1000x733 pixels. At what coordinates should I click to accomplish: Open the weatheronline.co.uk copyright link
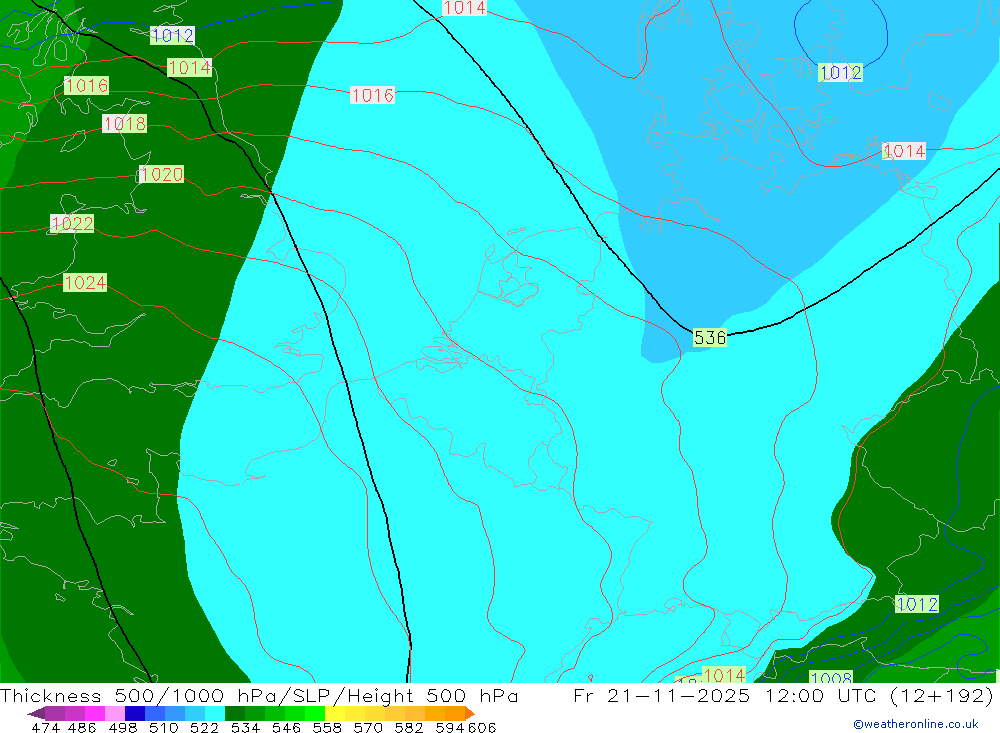(916, 724)
